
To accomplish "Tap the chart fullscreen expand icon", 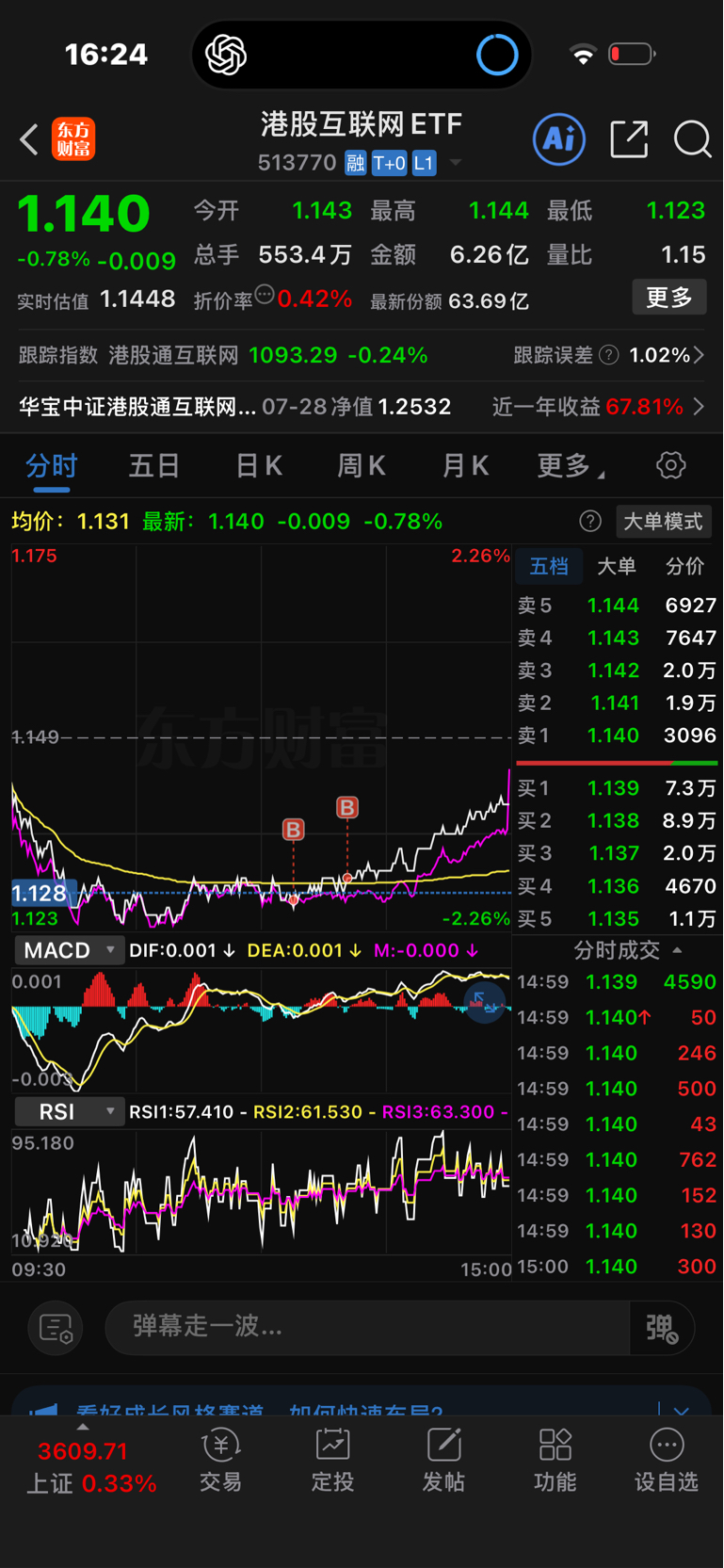I will click(485, 1002).
